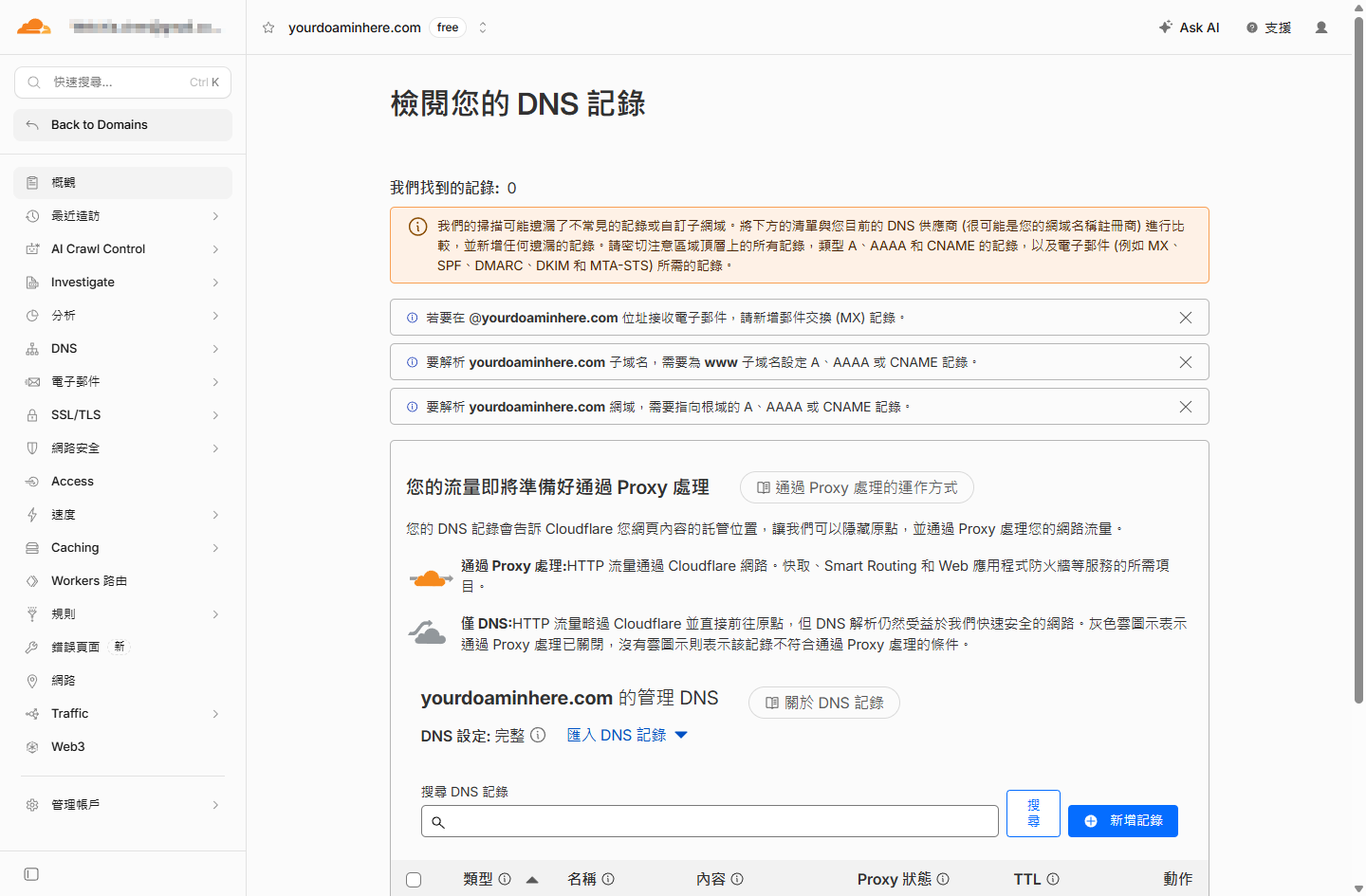The image size is (1366, 896).
Task: Click the free plan badge
Action: click(448, 27)
